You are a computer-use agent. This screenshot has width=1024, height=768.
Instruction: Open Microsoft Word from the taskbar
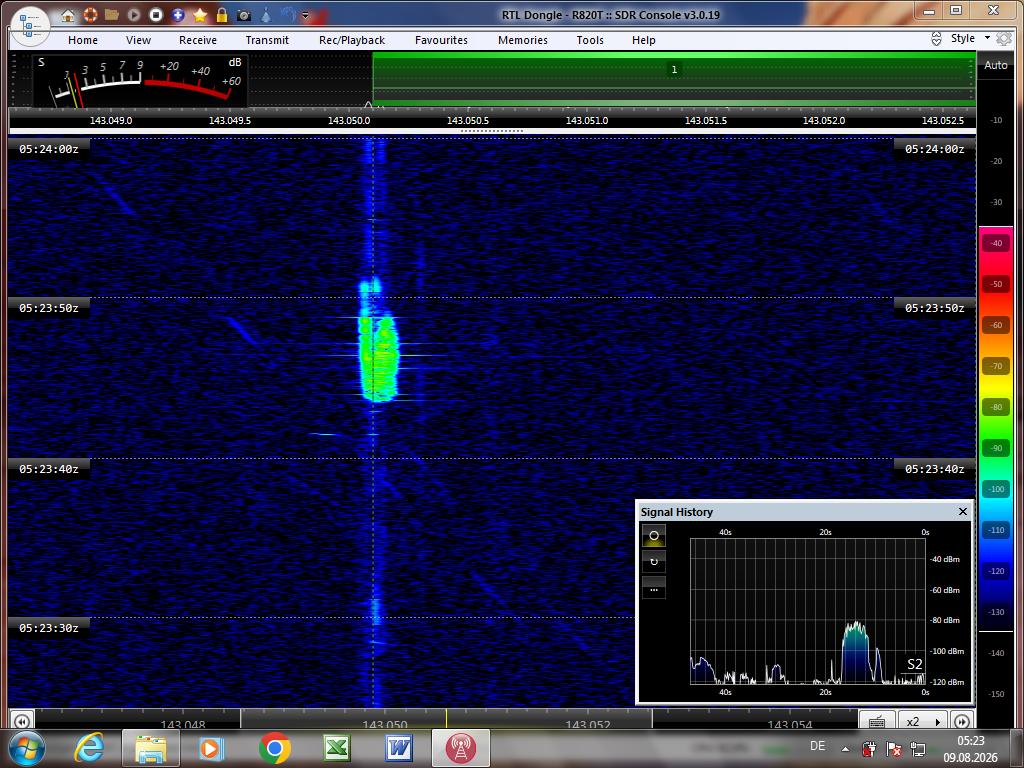pos(398,748)
